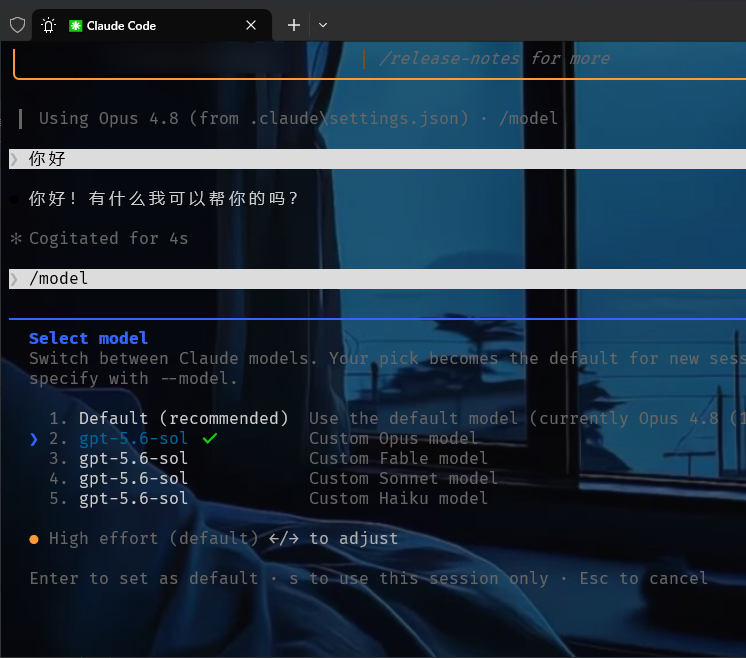Select option 3, the Custom Fable model
The image size is (746, 658).
click(x=268, y=458)
